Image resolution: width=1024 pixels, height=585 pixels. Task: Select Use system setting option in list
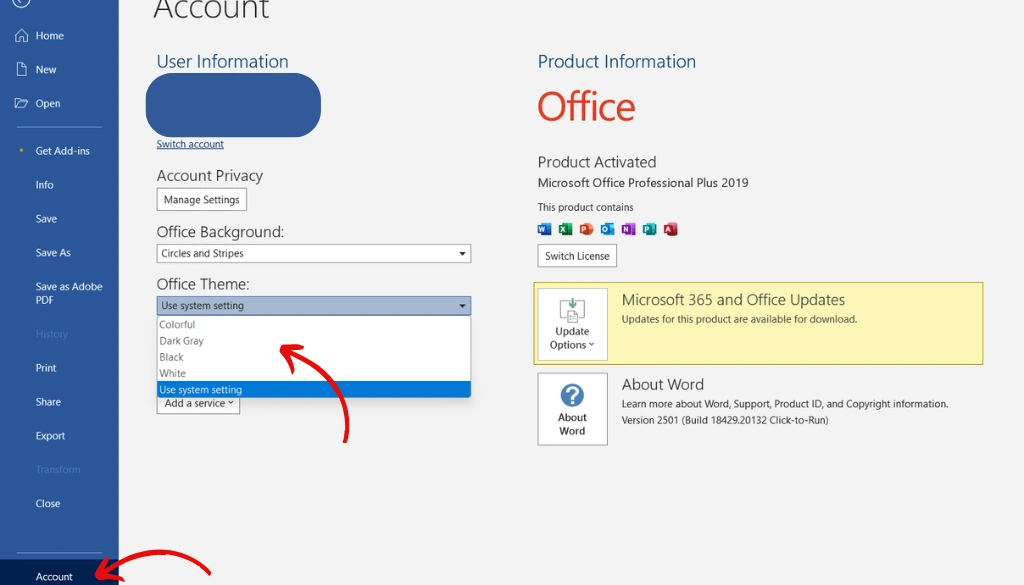(313, 390)
